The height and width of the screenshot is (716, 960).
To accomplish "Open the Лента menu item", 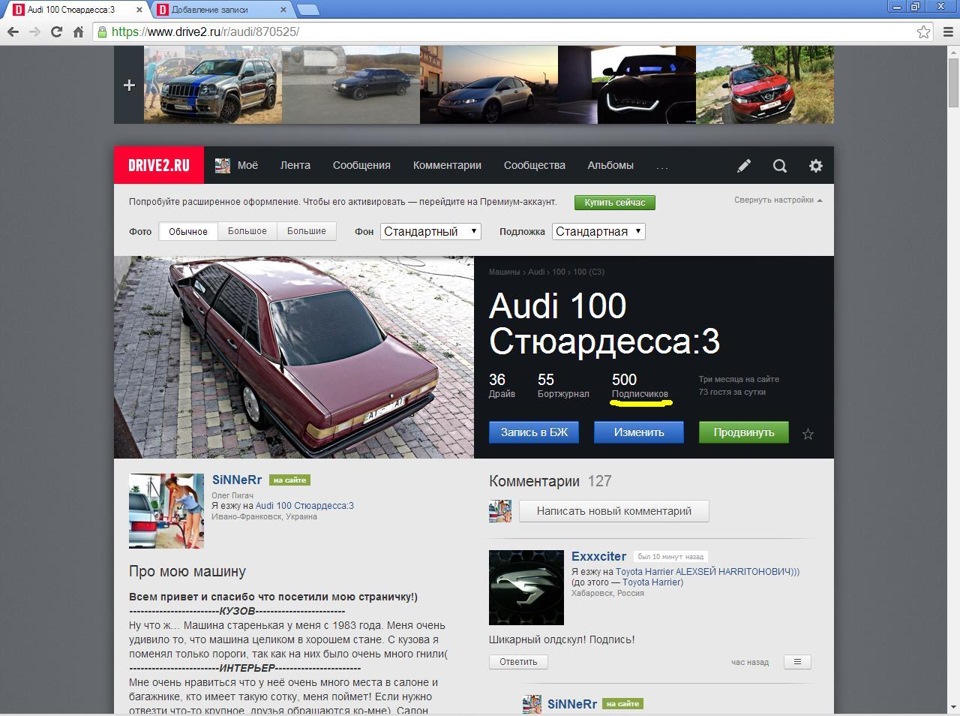I will [x=295, y=165].
